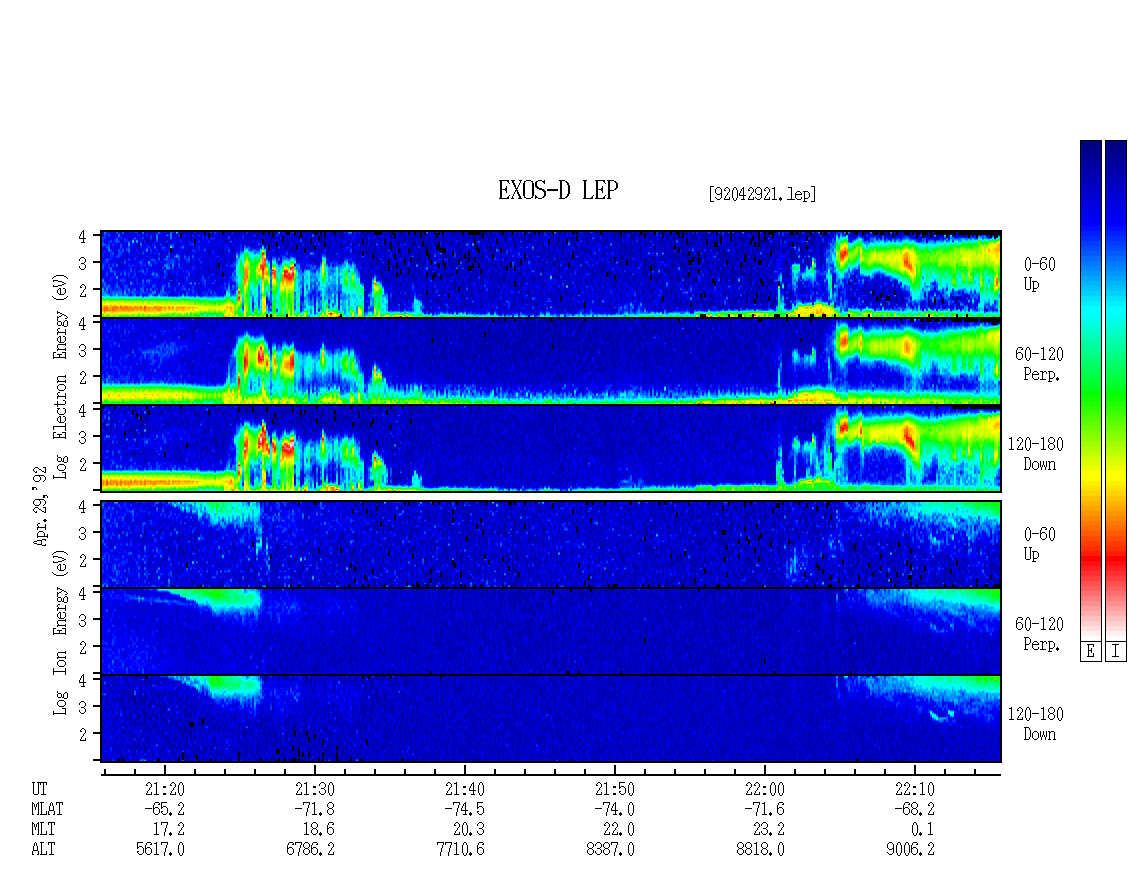This screenshot has height=875, width=1130.
Task: Click the ion color scale bar above I
Action: click(1116, 390)
